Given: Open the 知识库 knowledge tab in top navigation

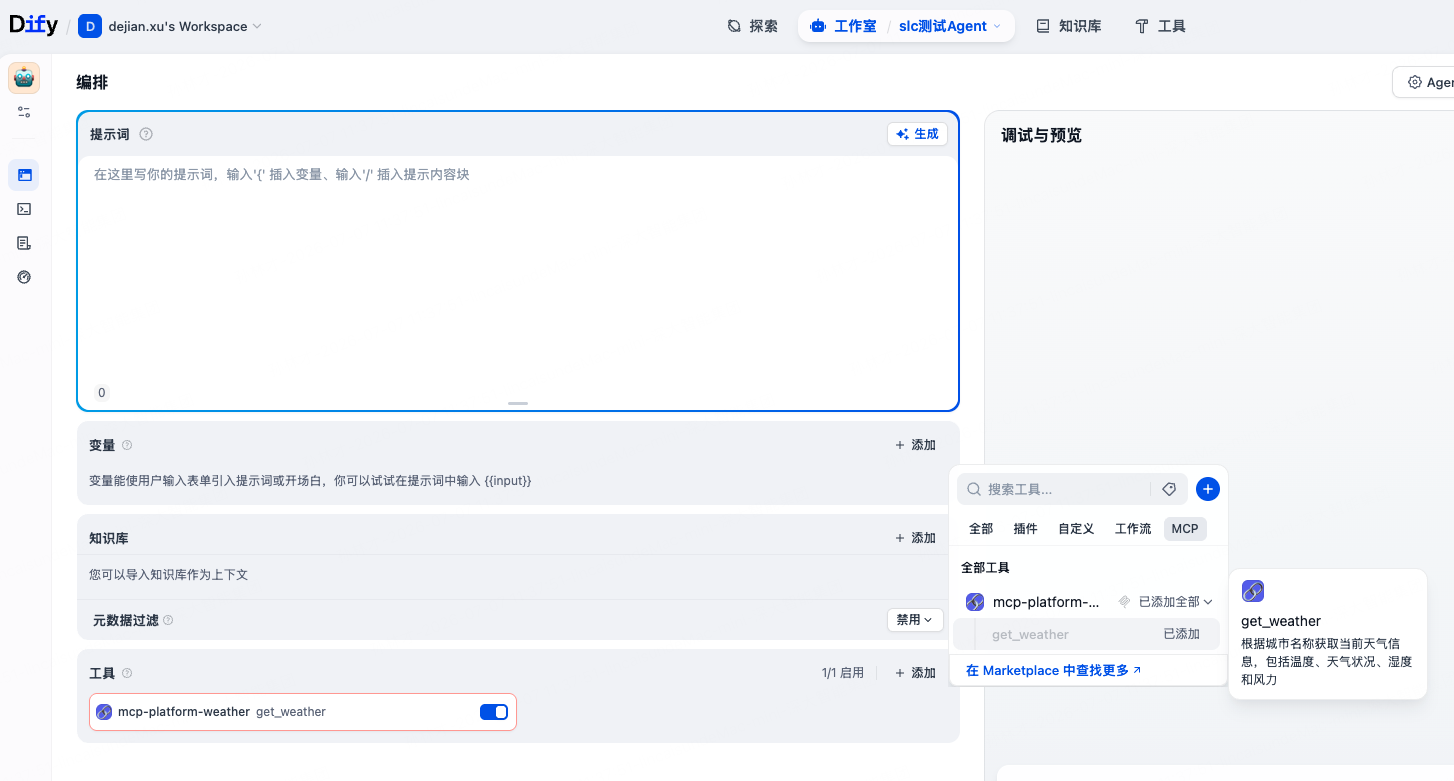Looking at the screenshot, I should click(x=1068, y=26).
